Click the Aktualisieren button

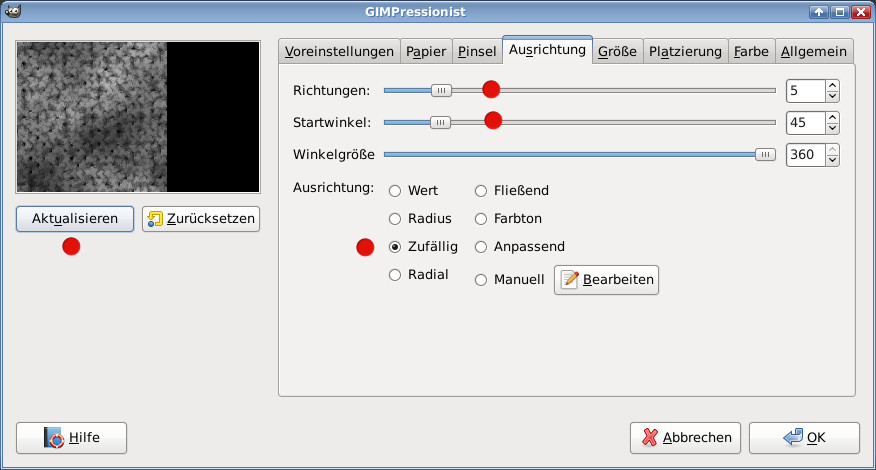point(75,219)
